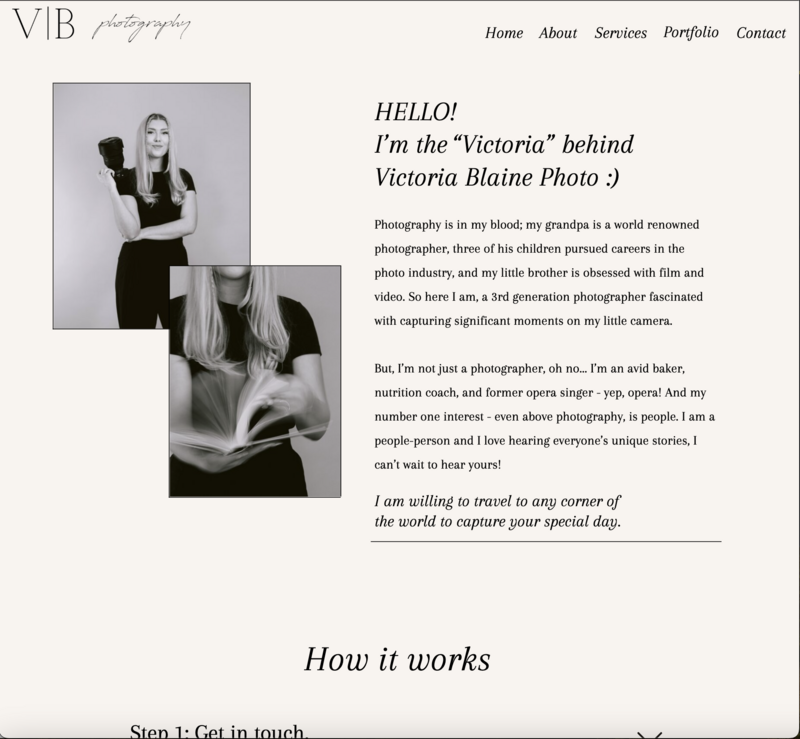Select Contact in the navigation bar
This screenshot has width=800, height=739.
(x=761, y=33)
